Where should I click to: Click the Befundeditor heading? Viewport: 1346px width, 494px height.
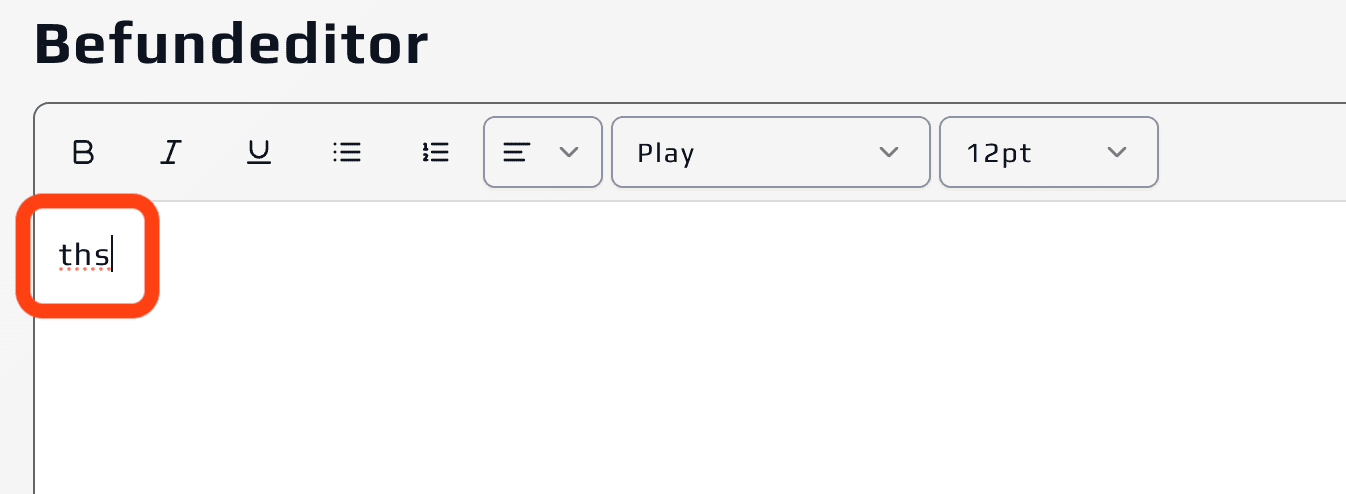click(231, 44)
